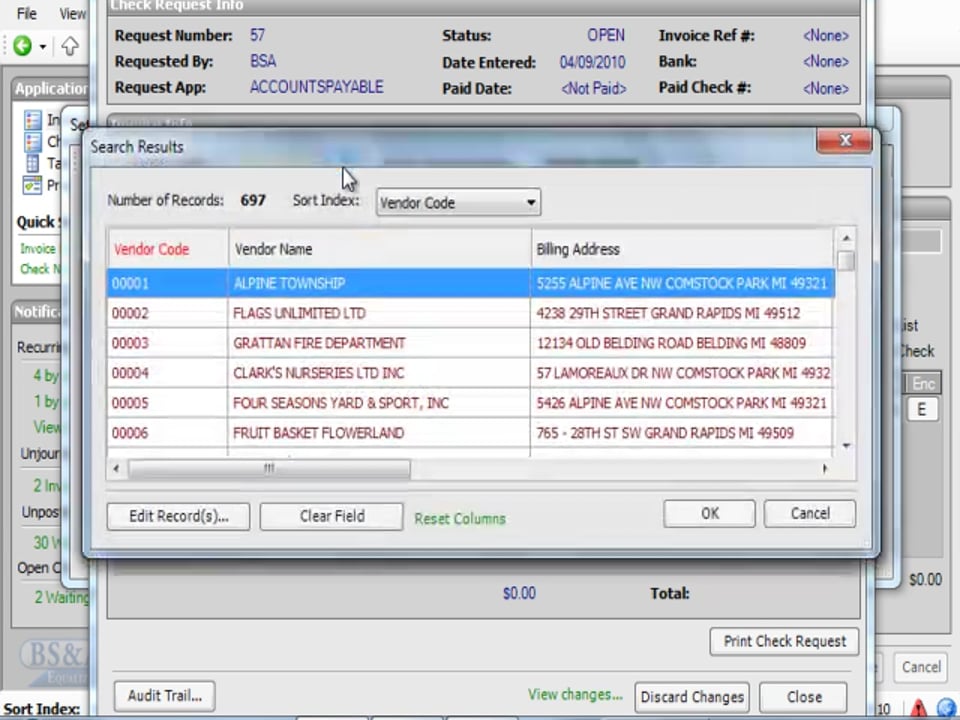Click the blue globe icon in status bar

pos(947,709)
